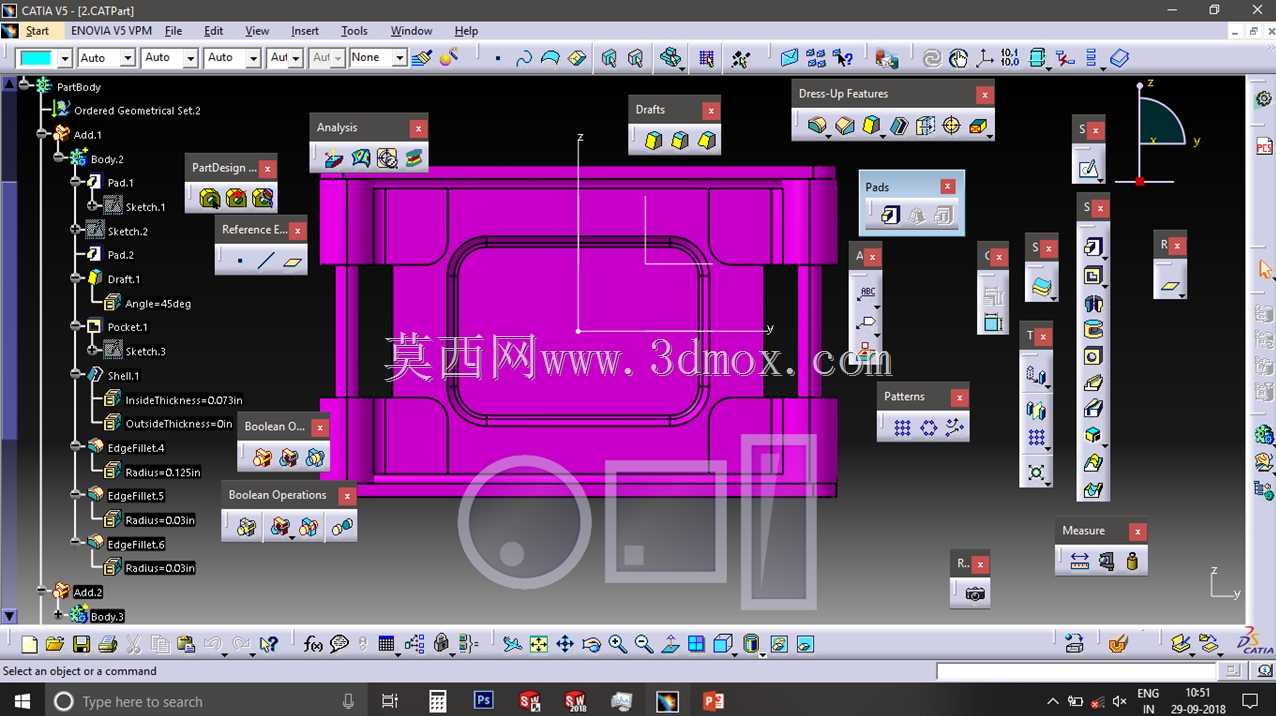The height and width of the screenshot is (716, 1276).
Task: Open the color fill dropdown arrow
Action: 64,58
